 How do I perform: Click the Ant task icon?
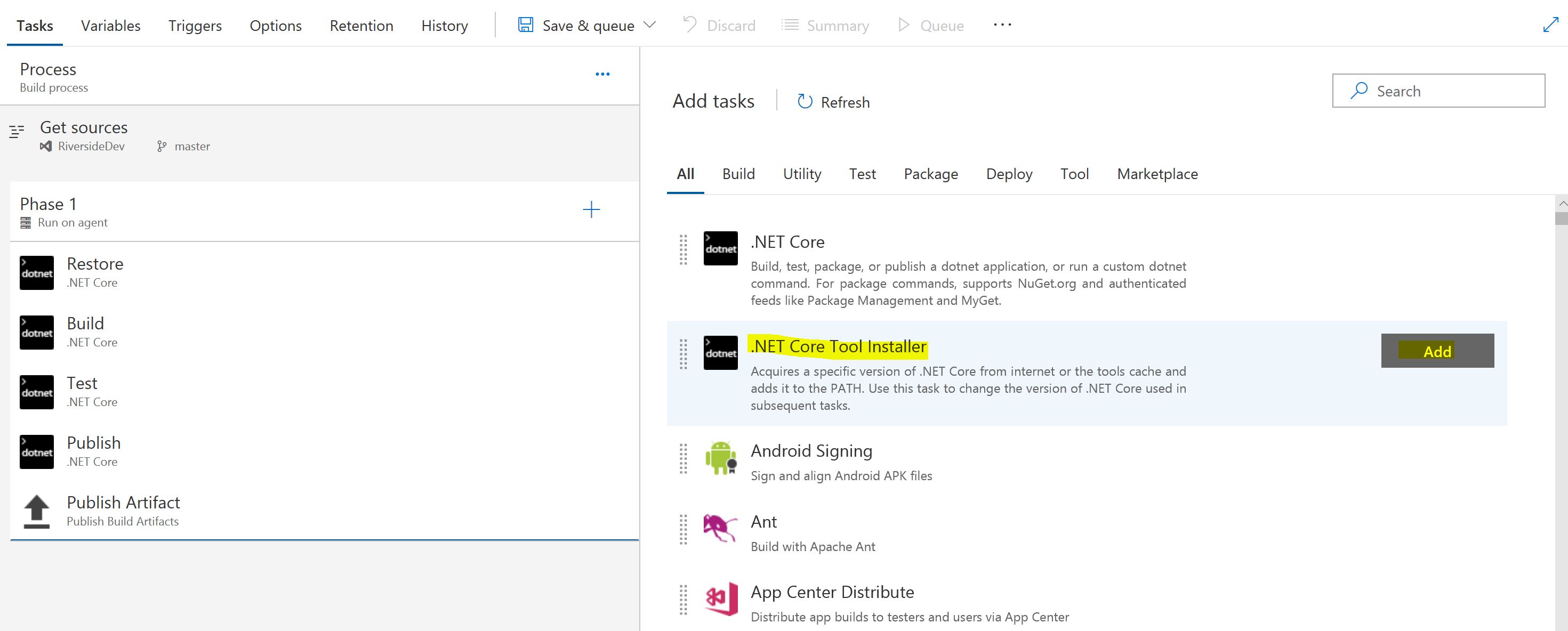pos(720,528)
